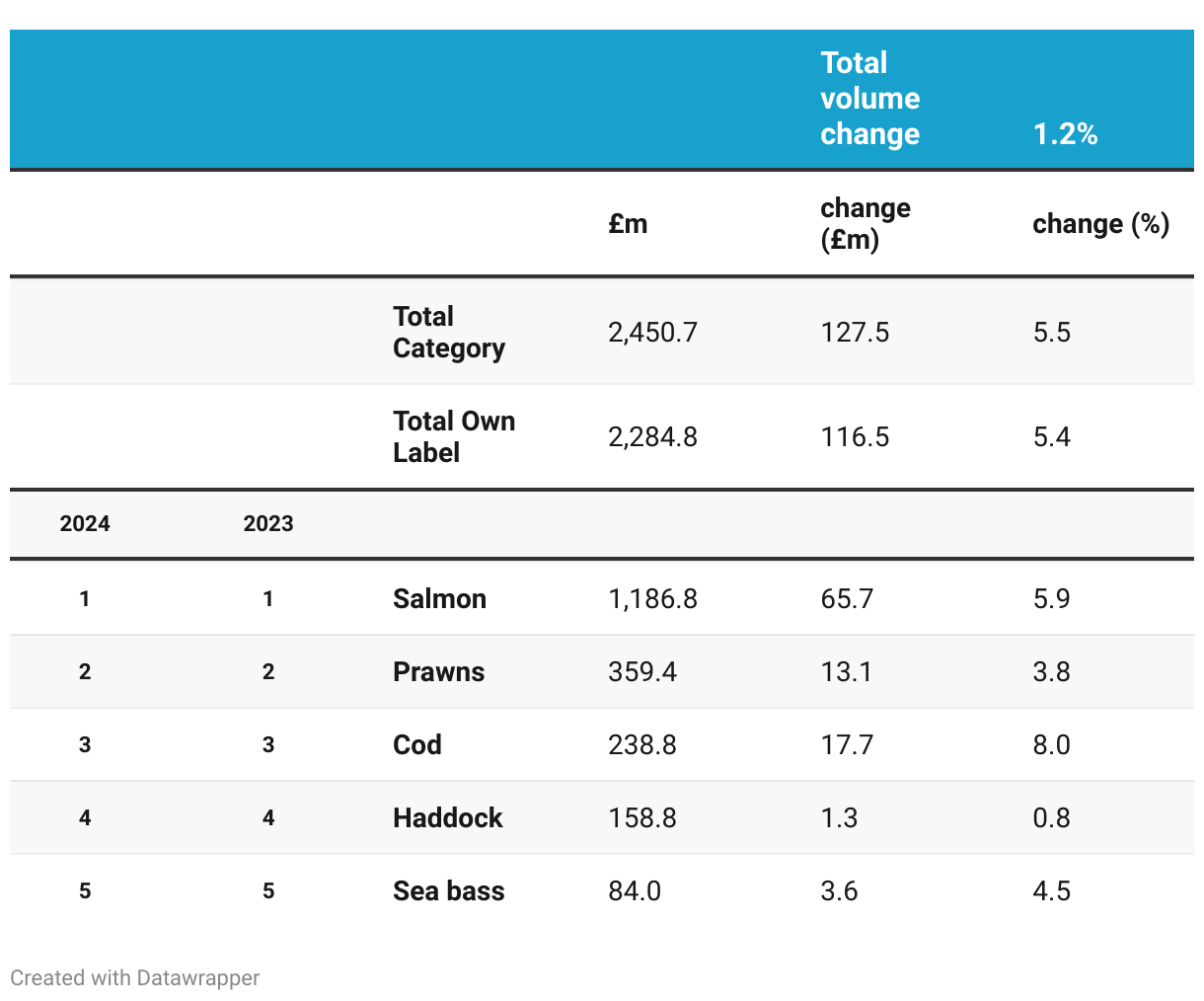Click the 'Created with Datawrapper' link
This screenshot has height=1001, width=1204.
click(x=135, y=978)
